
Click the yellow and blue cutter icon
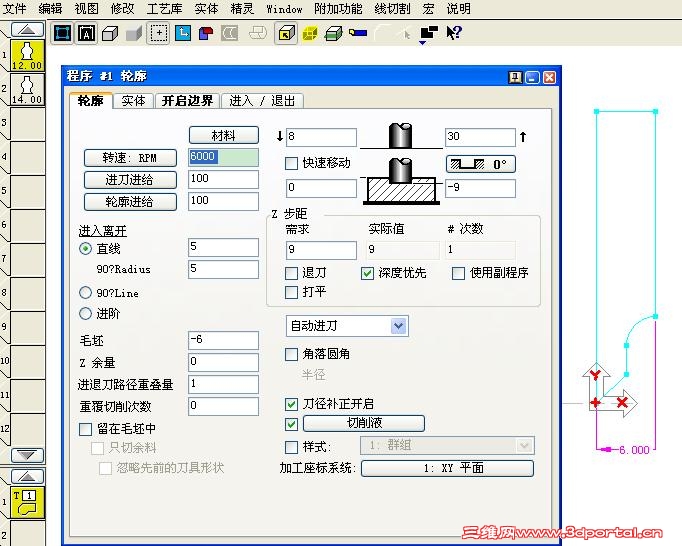coord(358,32)
